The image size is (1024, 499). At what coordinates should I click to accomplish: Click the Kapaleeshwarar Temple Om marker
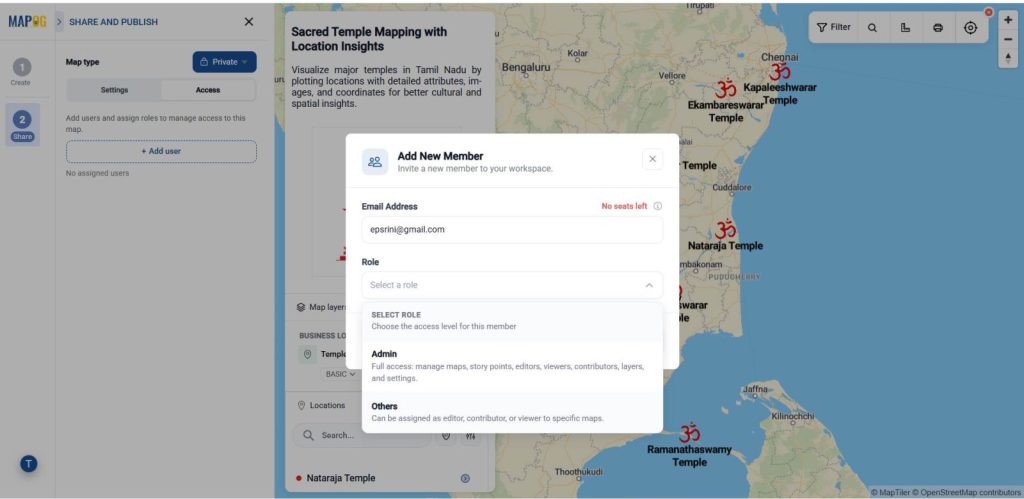pyautogui.click(x=780, y=71)
